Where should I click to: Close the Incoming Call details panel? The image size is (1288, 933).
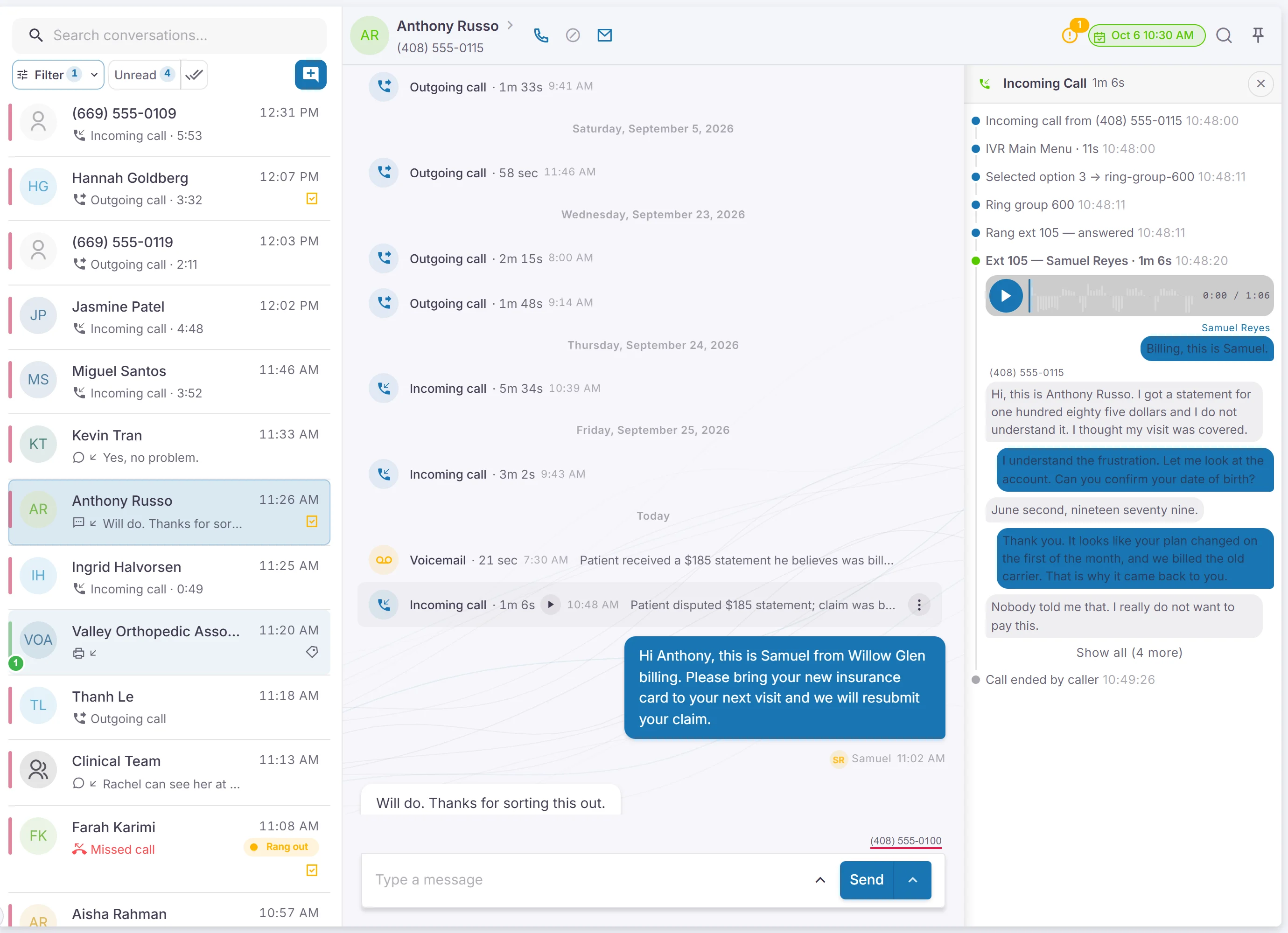pyautogui.click(x=1260, y=84)
